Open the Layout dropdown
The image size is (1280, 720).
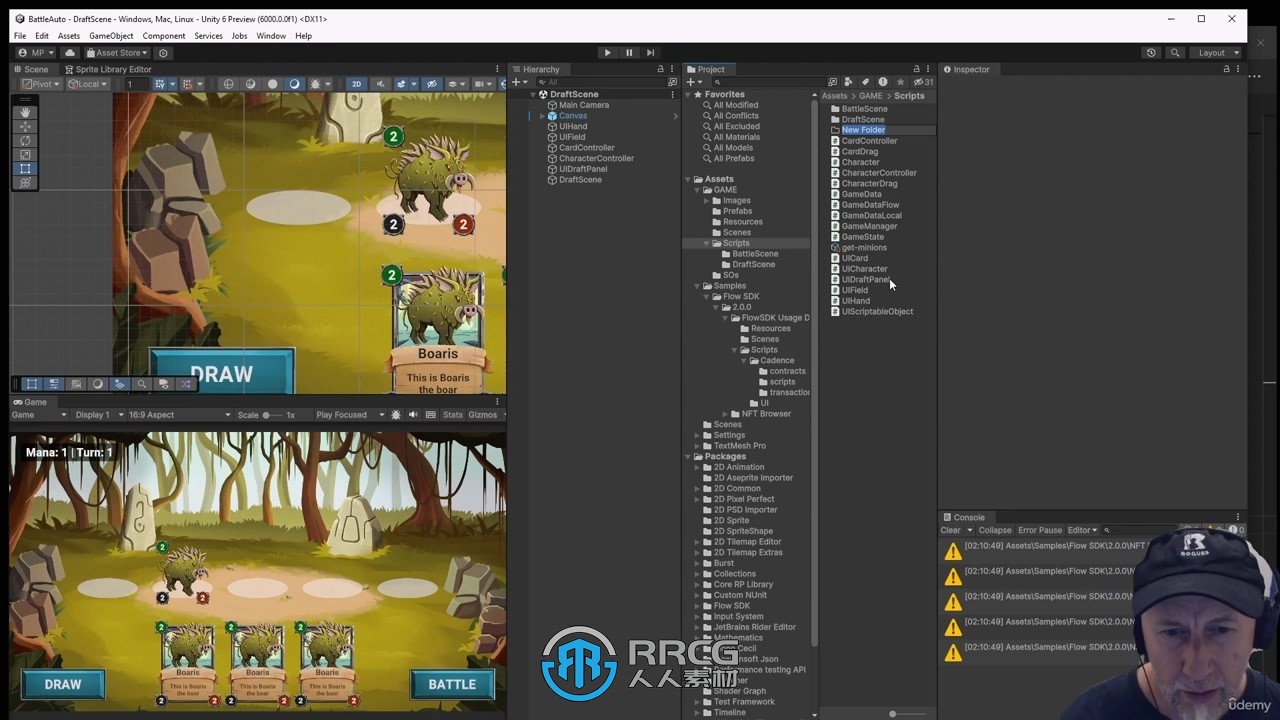(x=1217, y=52)
